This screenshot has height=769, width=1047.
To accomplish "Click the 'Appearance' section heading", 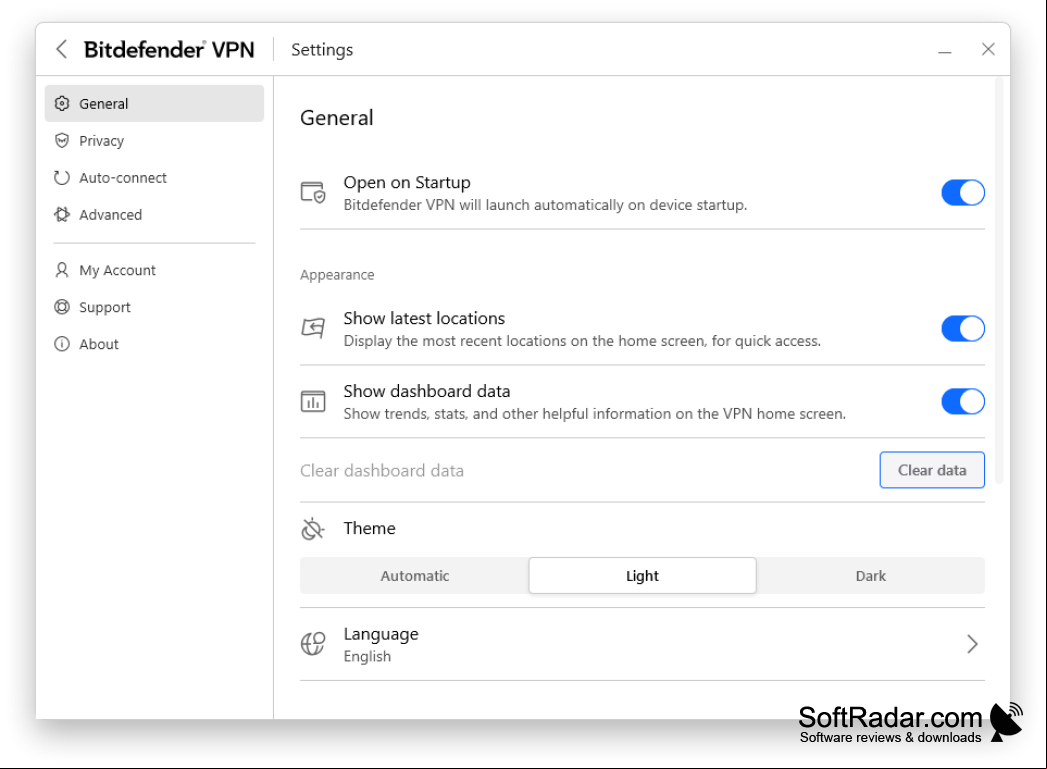I will [337, 275].
